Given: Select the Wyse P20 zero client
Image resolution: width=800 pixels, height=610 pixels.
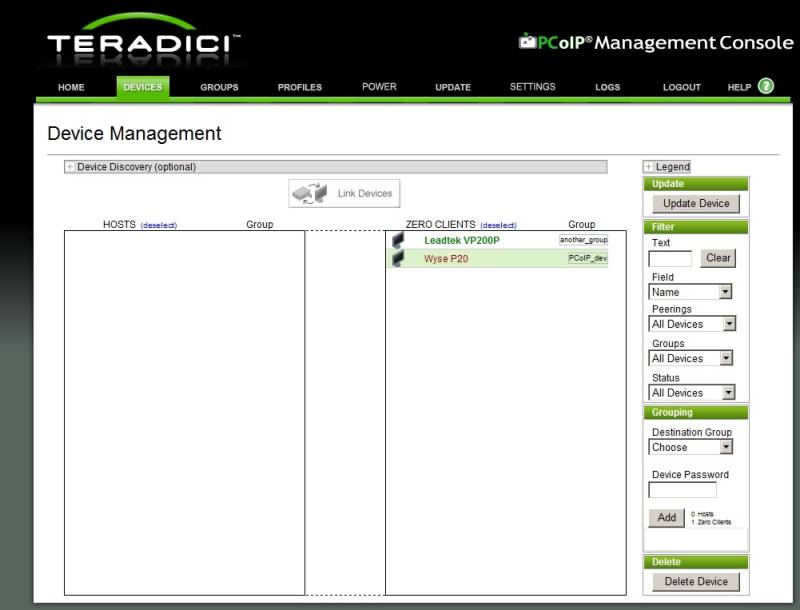Looking at the screenshot, I should tap(446, 259).
